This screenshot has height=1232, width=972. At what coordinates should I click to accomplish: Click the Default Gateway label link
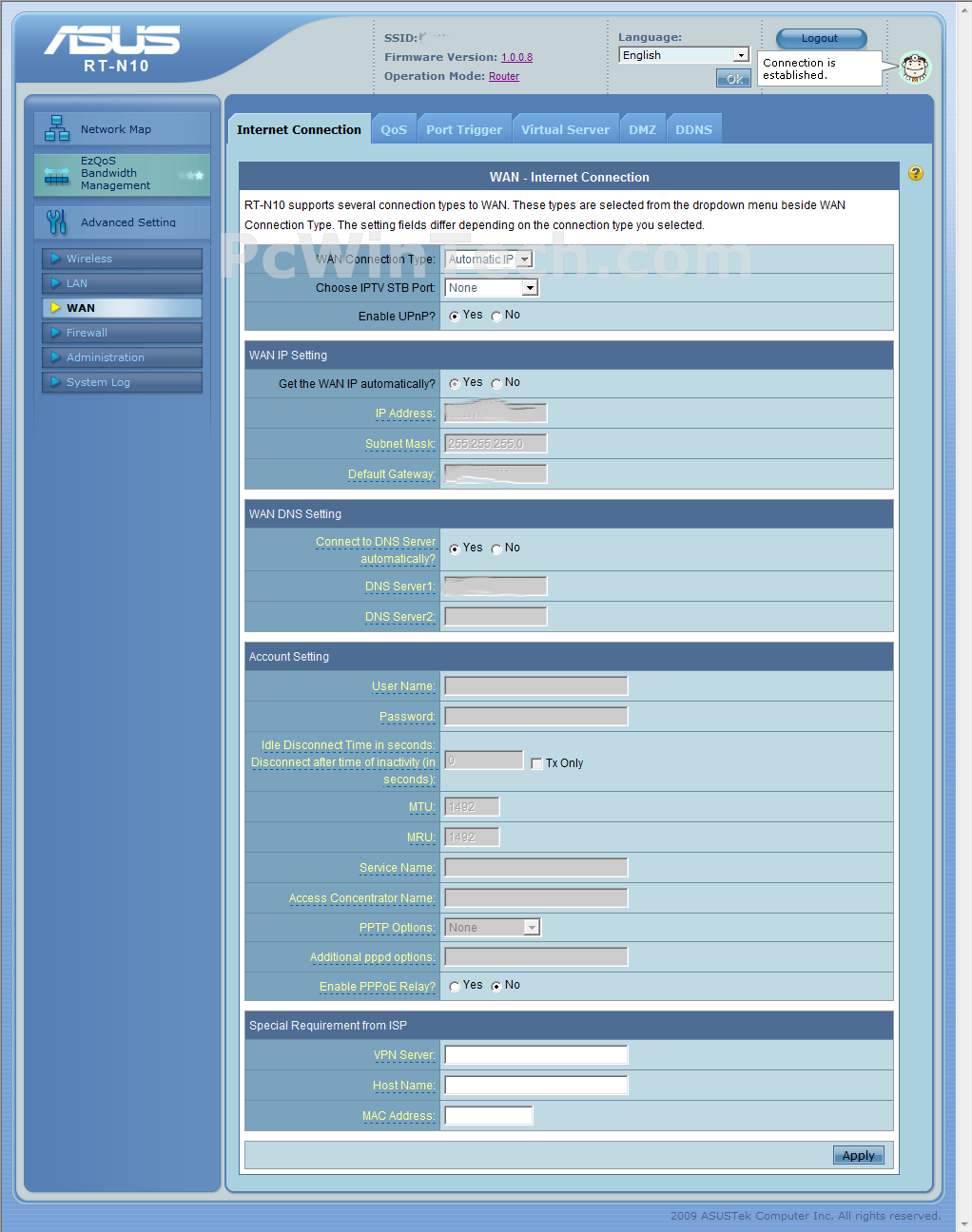pos(392,474)
